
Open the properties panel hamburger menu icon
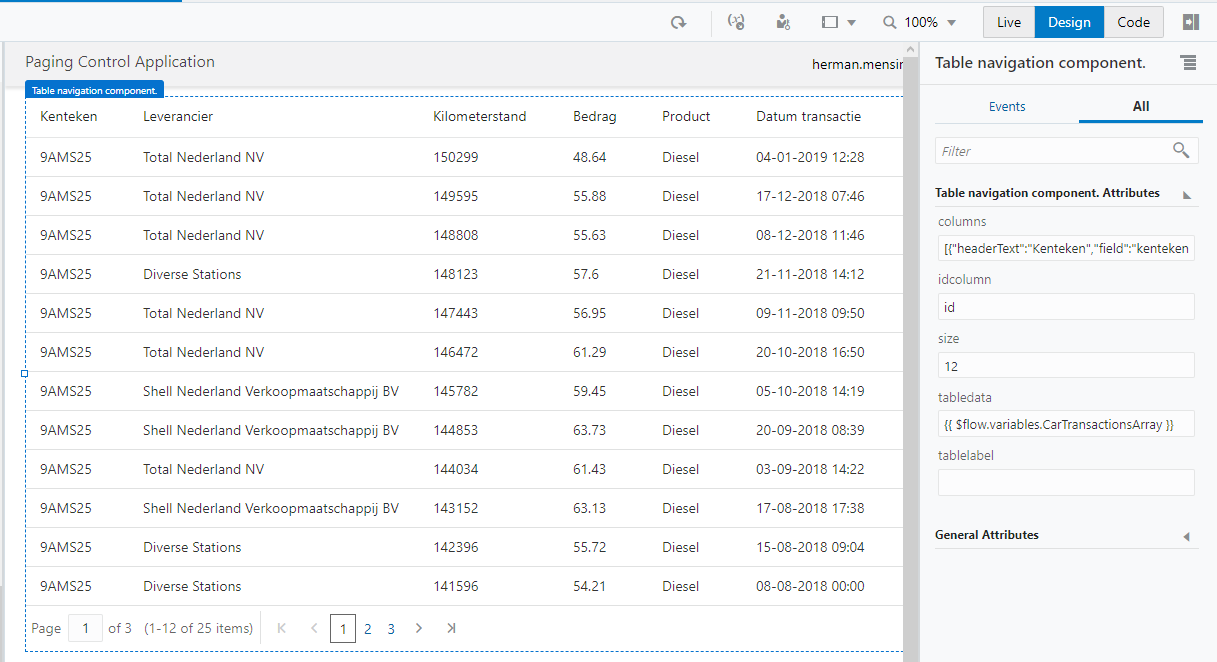pos(1188,62)
